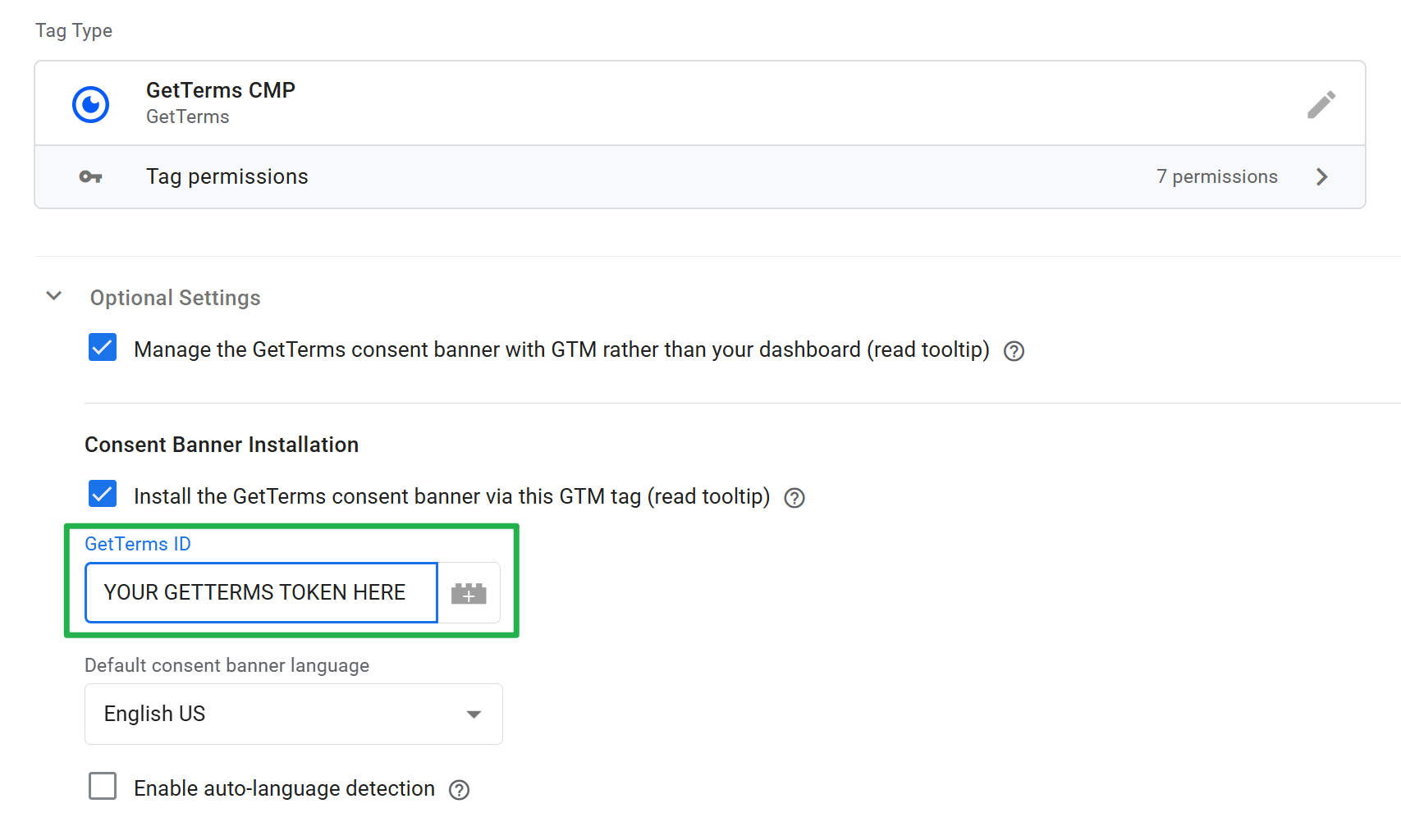Uncheck Install the GetTerms consent banner via GTM
The height and width of the screenshot is (840, 1401).
(x=103, y=495)
